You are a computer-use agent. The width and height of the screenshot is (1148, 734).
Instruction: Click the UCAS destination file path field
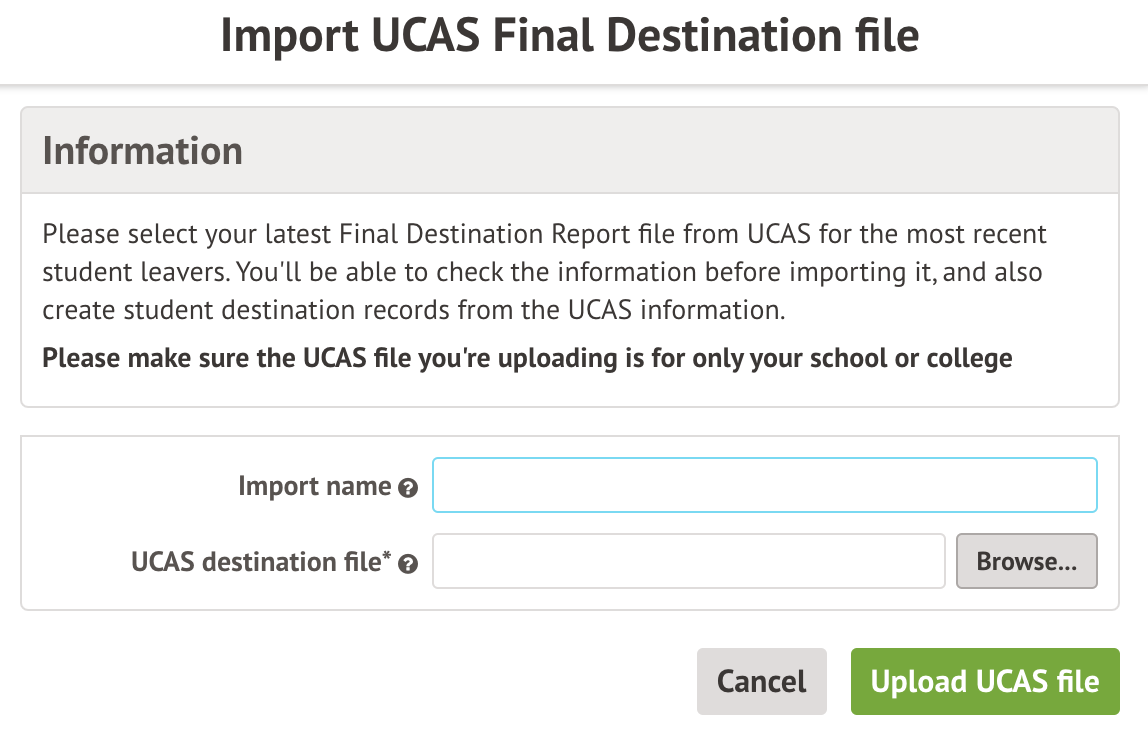[688, 561]
